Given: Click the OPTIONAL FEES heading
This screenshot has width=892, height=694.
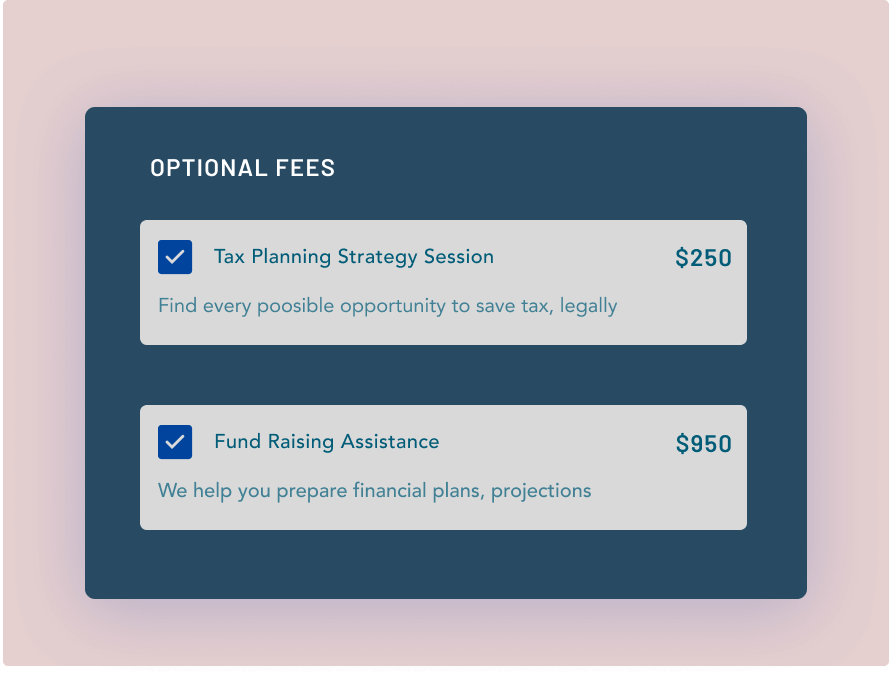Looking at the screenshot, I should click(242, 168).
